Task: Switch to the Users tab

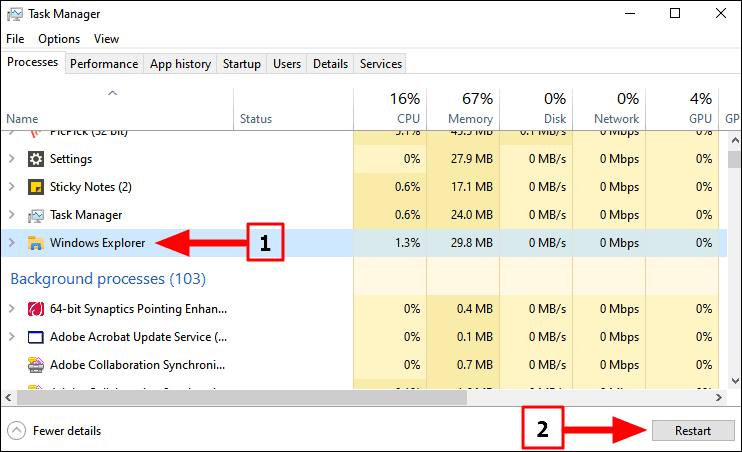Action: (287, 64)
